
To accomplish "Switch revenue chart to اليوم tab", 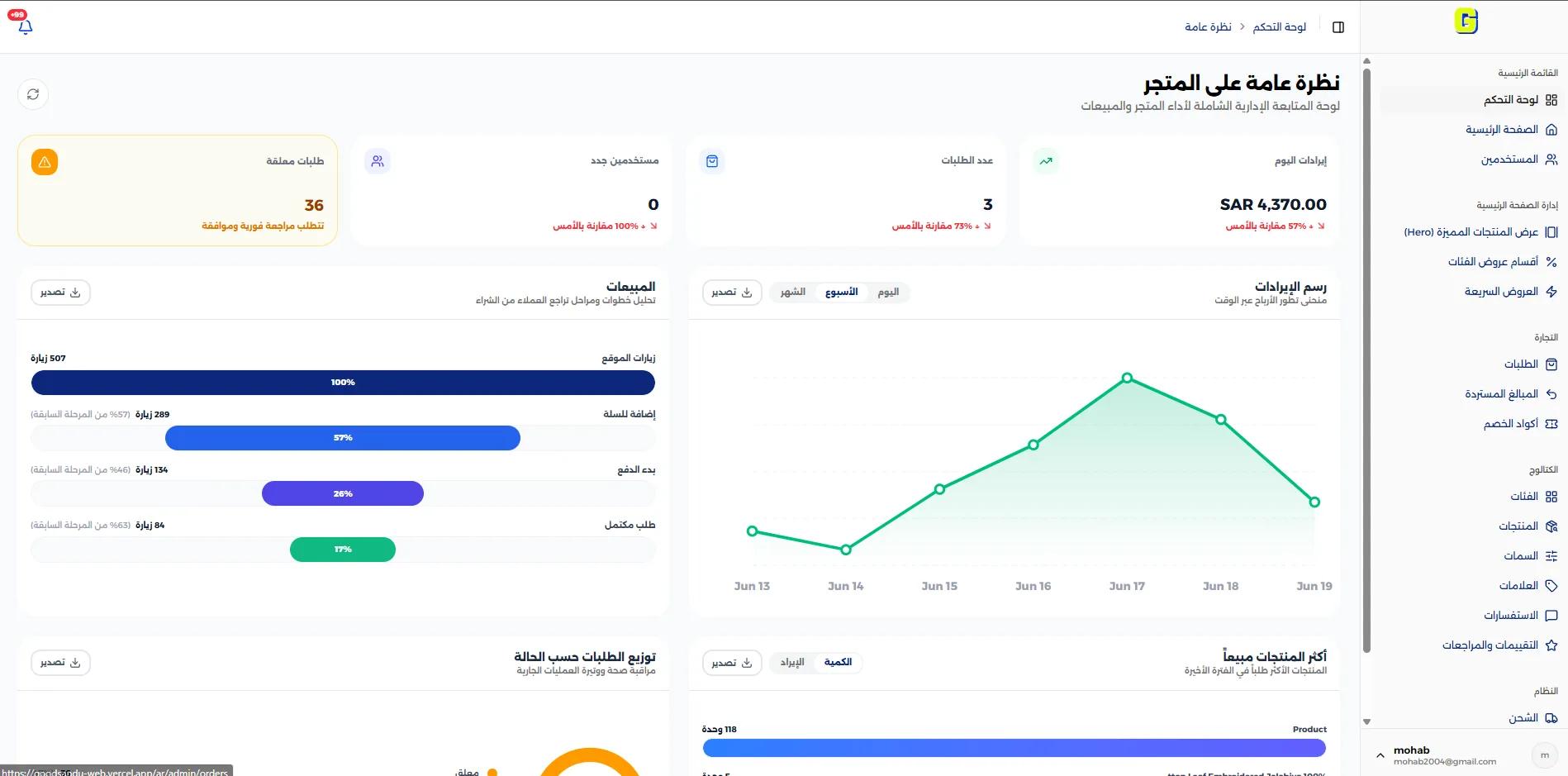I will click(888, 293).
